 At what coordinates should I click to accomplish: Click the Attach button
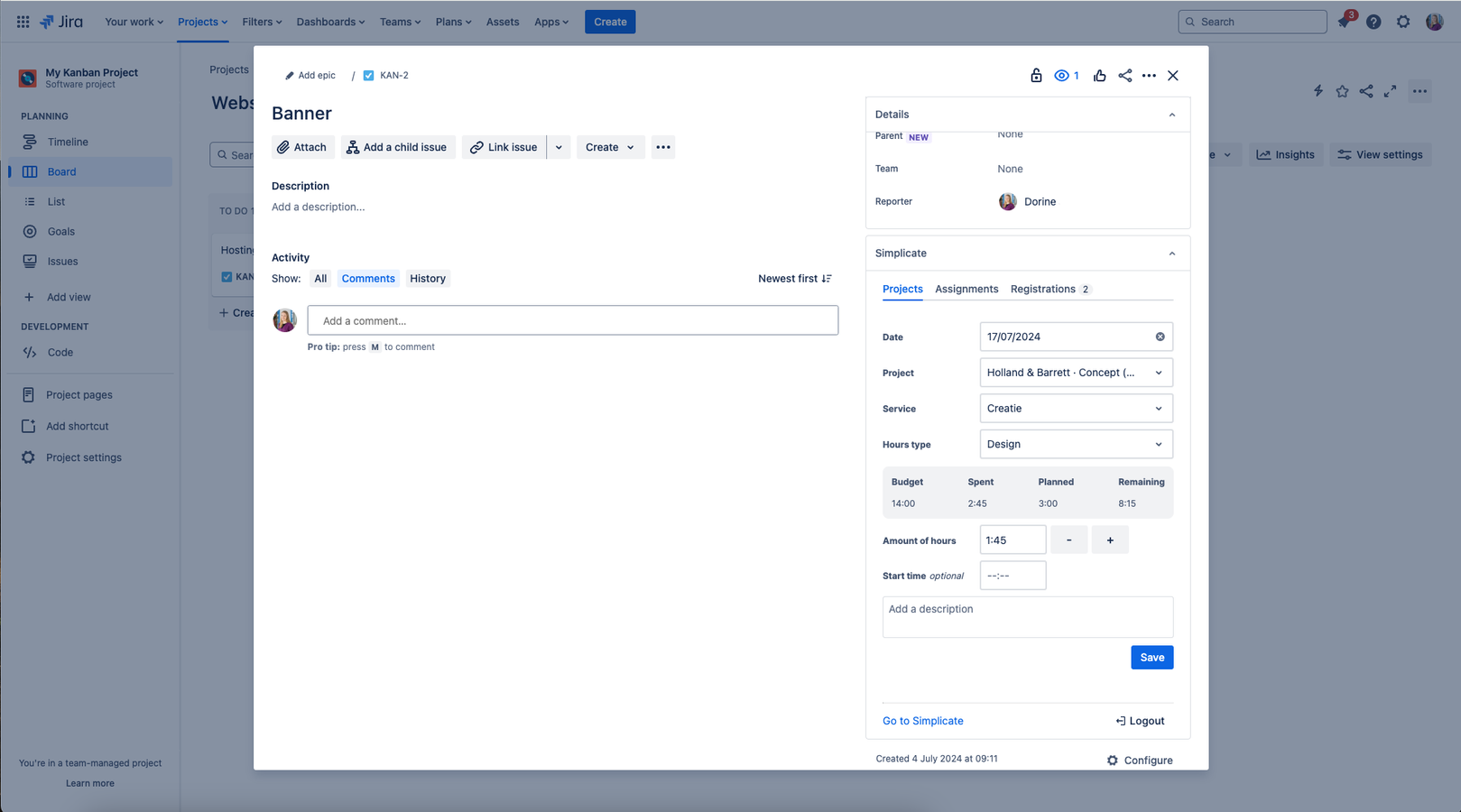(302, 147)
